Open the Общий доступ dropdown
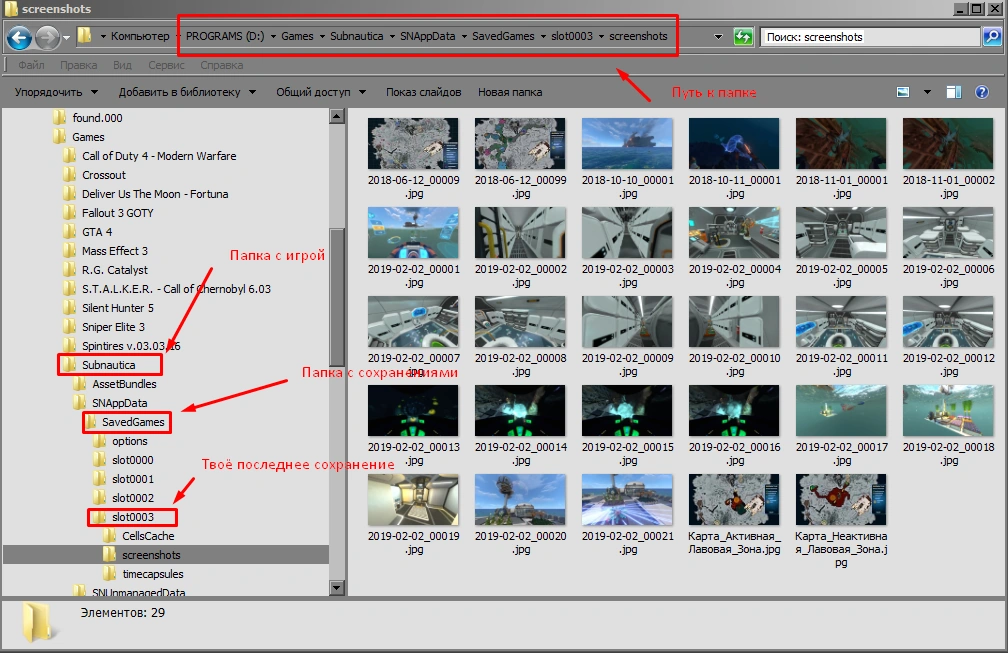Image resolution: width=1008 pixels, height=653 pixels. click(321, 92)
